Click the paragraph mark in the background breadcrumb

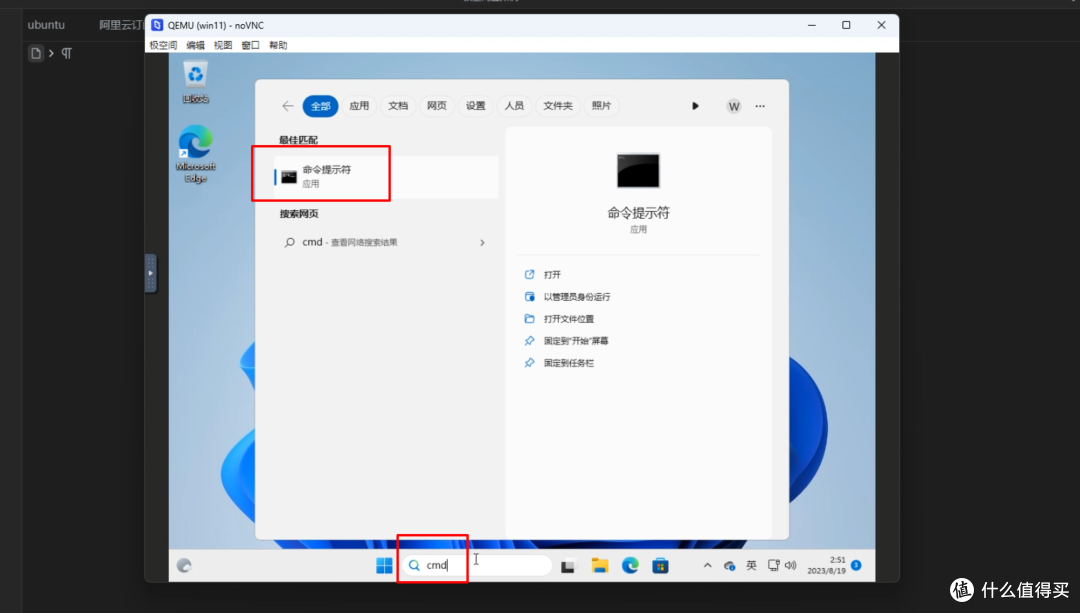coord(67,53)
